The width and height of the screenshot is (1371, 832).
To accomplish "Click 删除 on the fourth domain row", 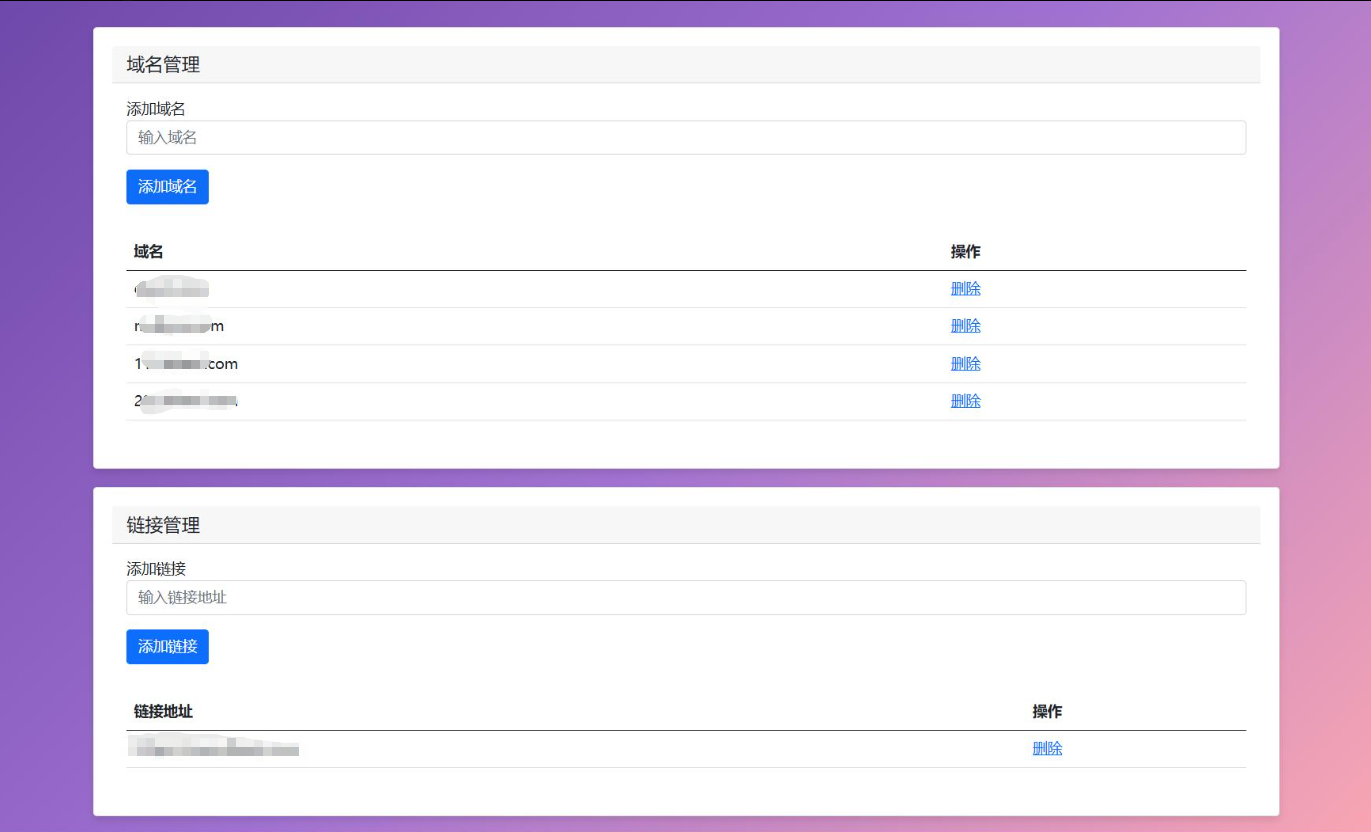I will 965,401.
